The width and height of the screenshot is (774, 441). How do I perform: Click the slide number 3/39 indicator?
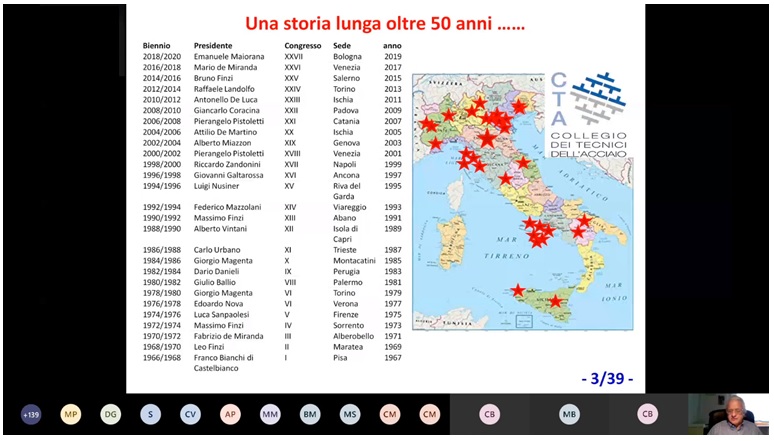tap(606, 379)
